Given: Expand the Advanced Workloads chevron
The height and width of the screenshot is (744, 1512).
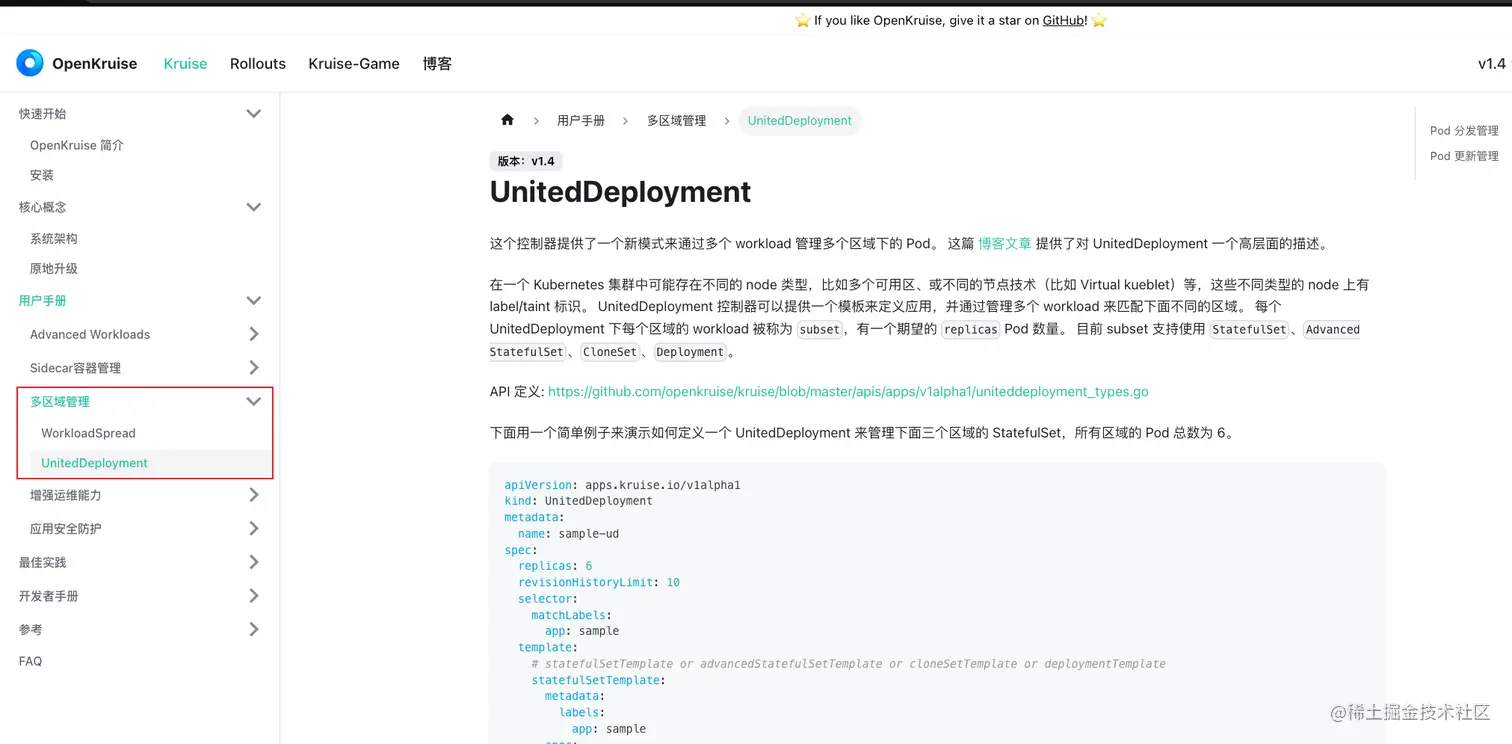Looking at the screenshot, I should tap(254, 334).
